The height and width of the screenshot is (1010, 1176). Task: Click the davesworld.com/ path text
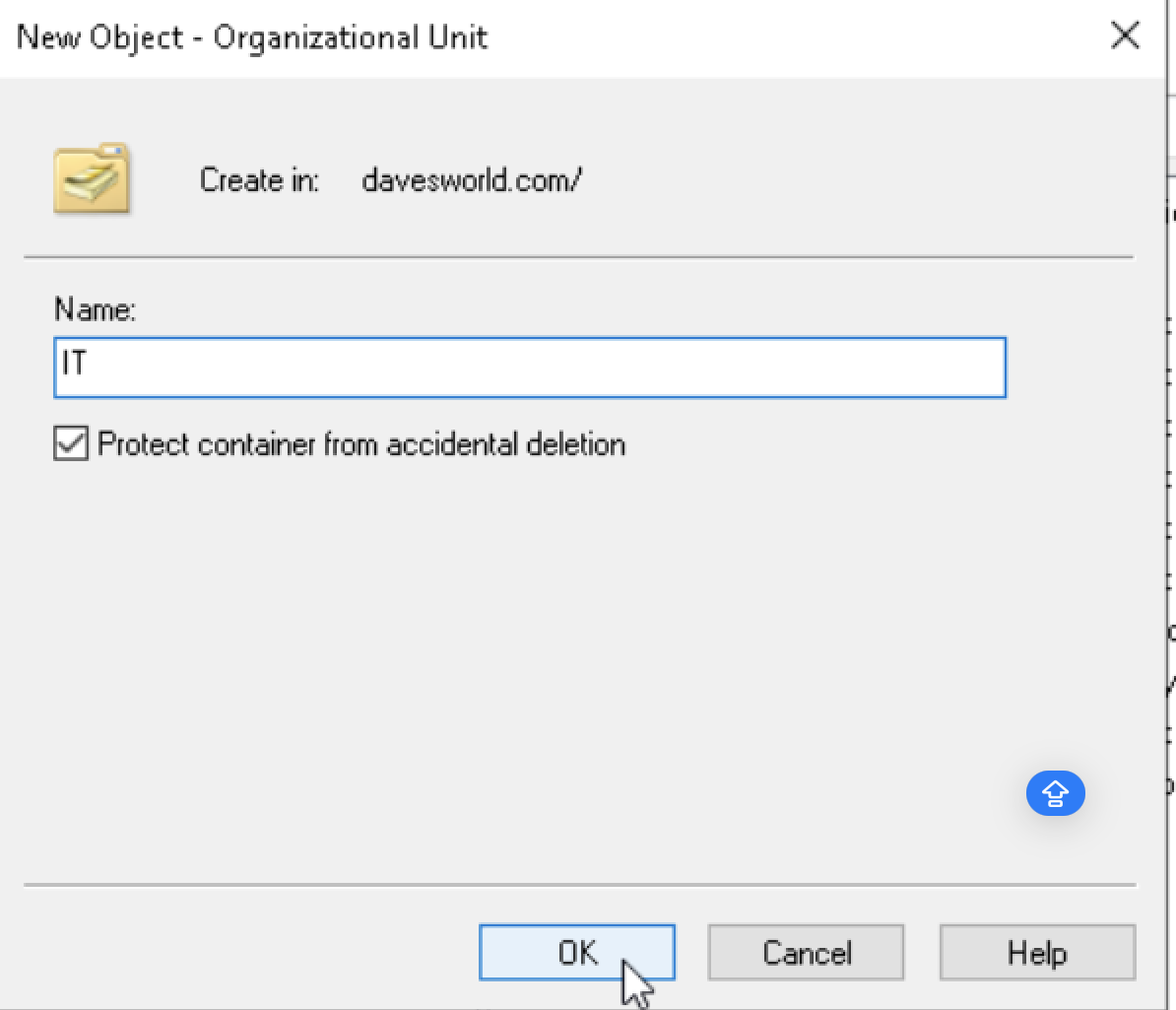pyautogui.click(x=472, y=180)
